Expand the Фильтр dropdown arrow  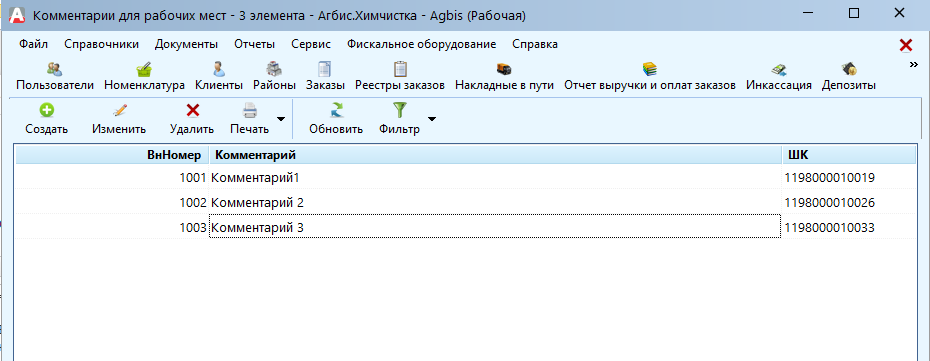(x=432, y=119)
